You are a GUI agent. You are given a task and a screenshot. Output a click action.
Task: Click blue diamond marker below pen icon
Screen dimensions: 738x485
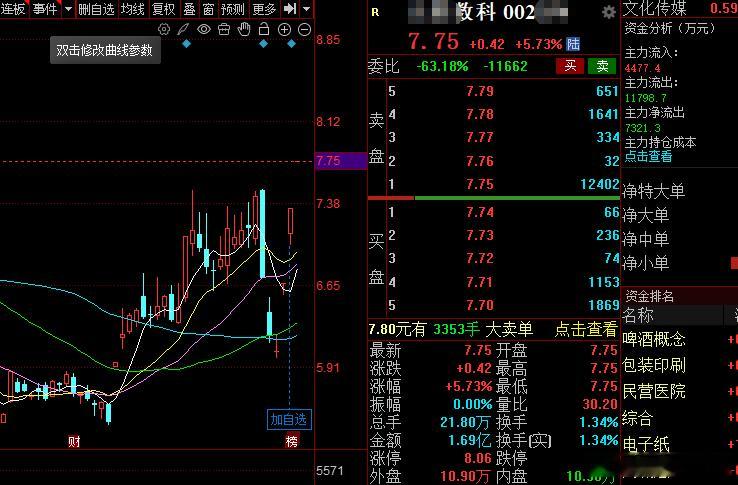(187, 44)
